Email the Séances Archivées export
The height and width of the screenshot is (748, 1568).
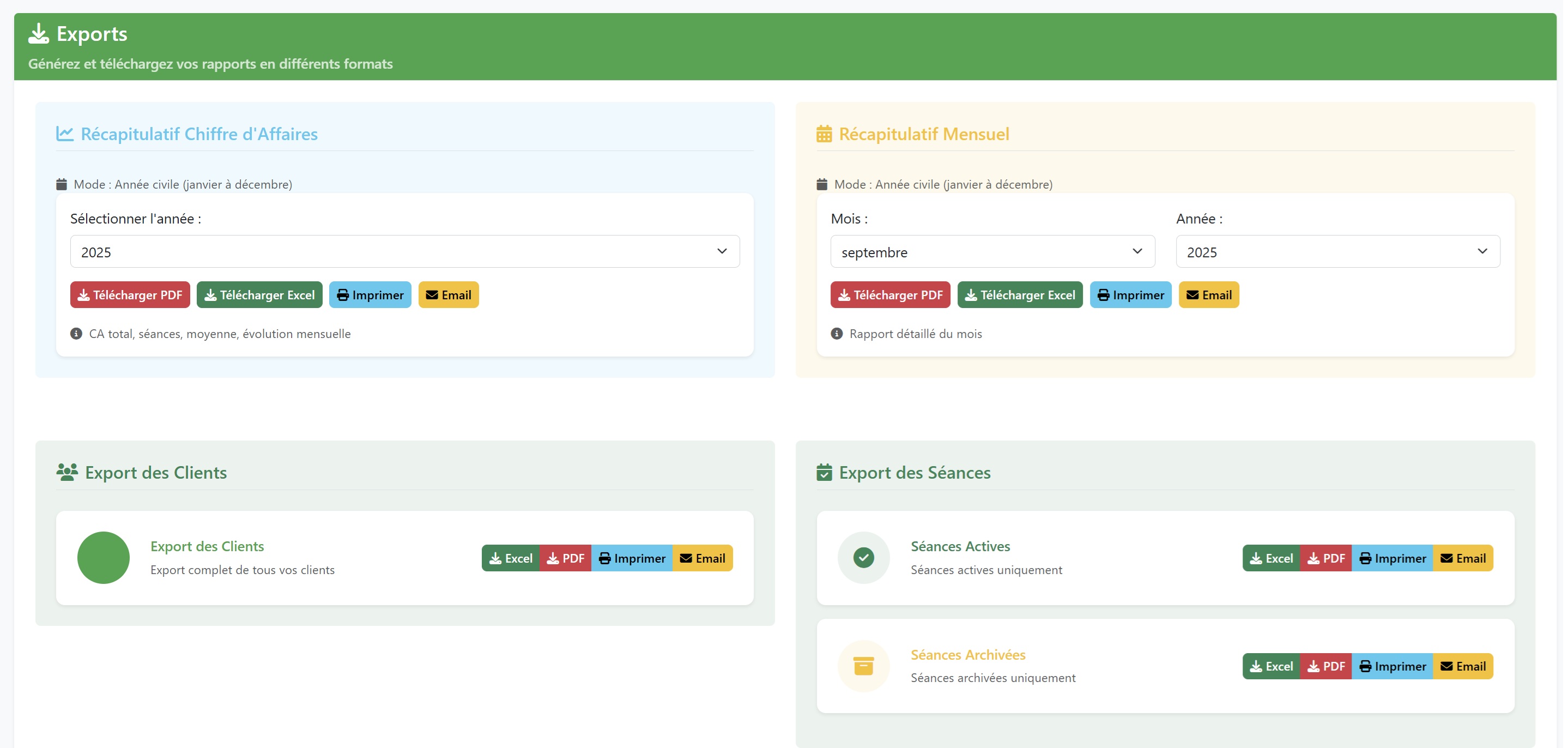click(x=1463, y=666)
